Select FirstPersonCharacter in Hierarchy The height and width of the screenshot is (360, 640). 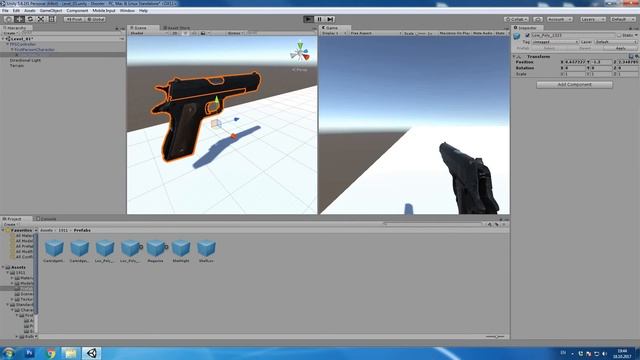click(x=34, y=49)
